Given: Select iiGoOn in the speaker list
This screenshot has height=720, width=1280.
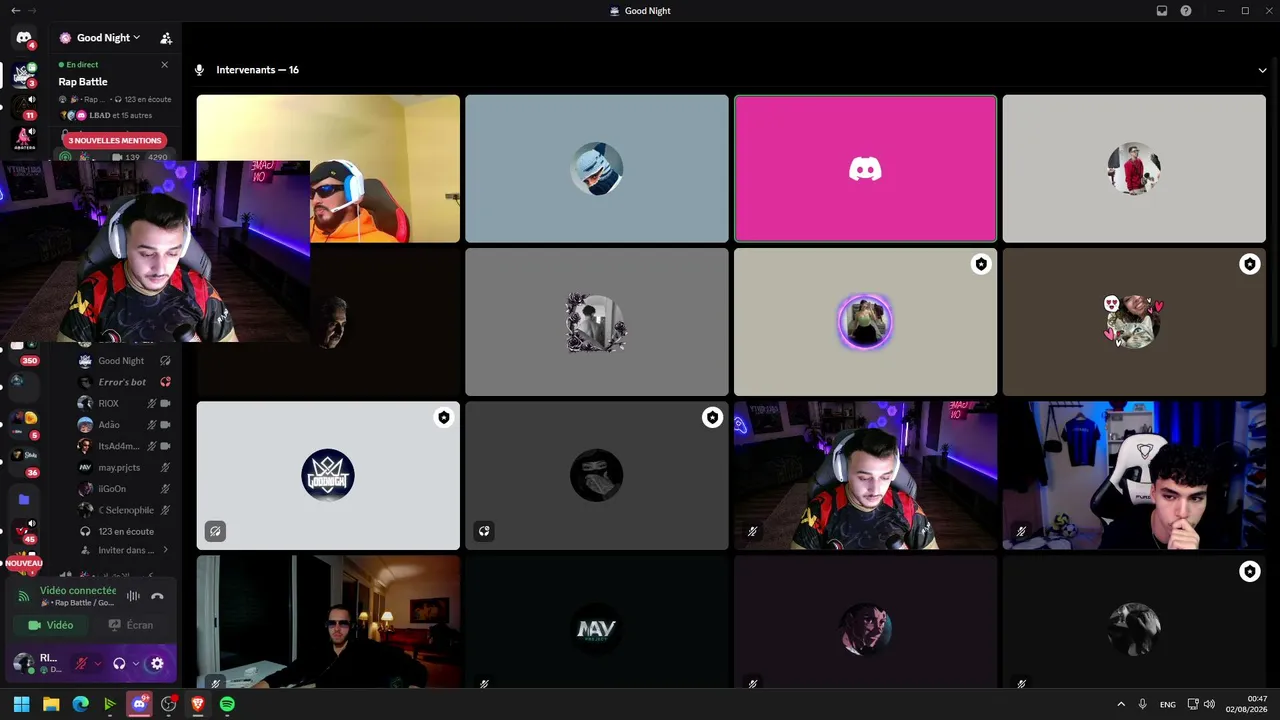Looking at the screenshot, I should point(124,489).
